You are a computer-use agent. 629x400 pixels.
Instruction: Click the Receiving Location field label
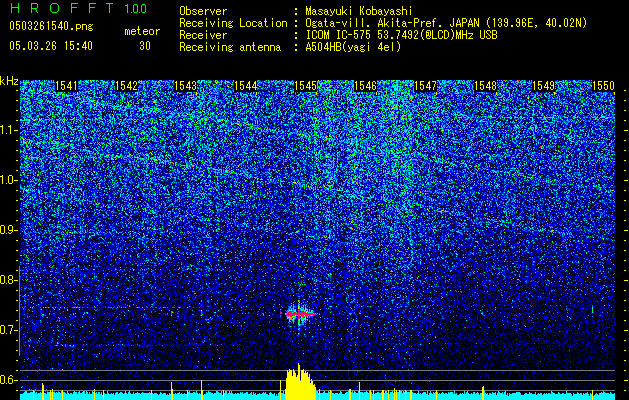tap(233, 23)
